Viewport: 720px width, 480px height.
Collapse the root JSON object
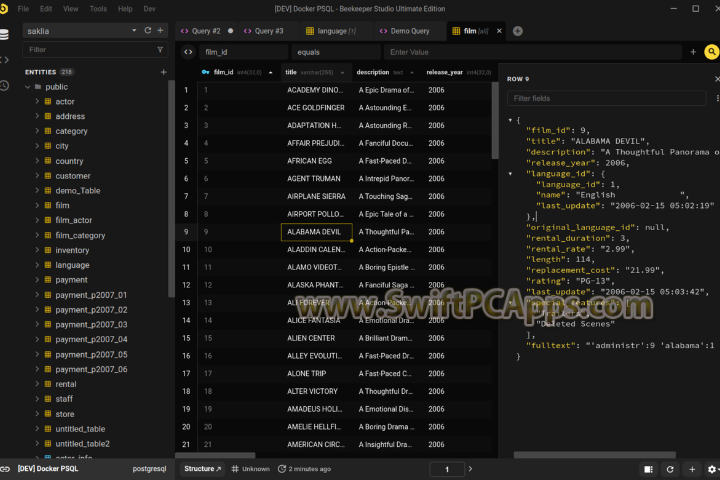click(x=510, y=120)
